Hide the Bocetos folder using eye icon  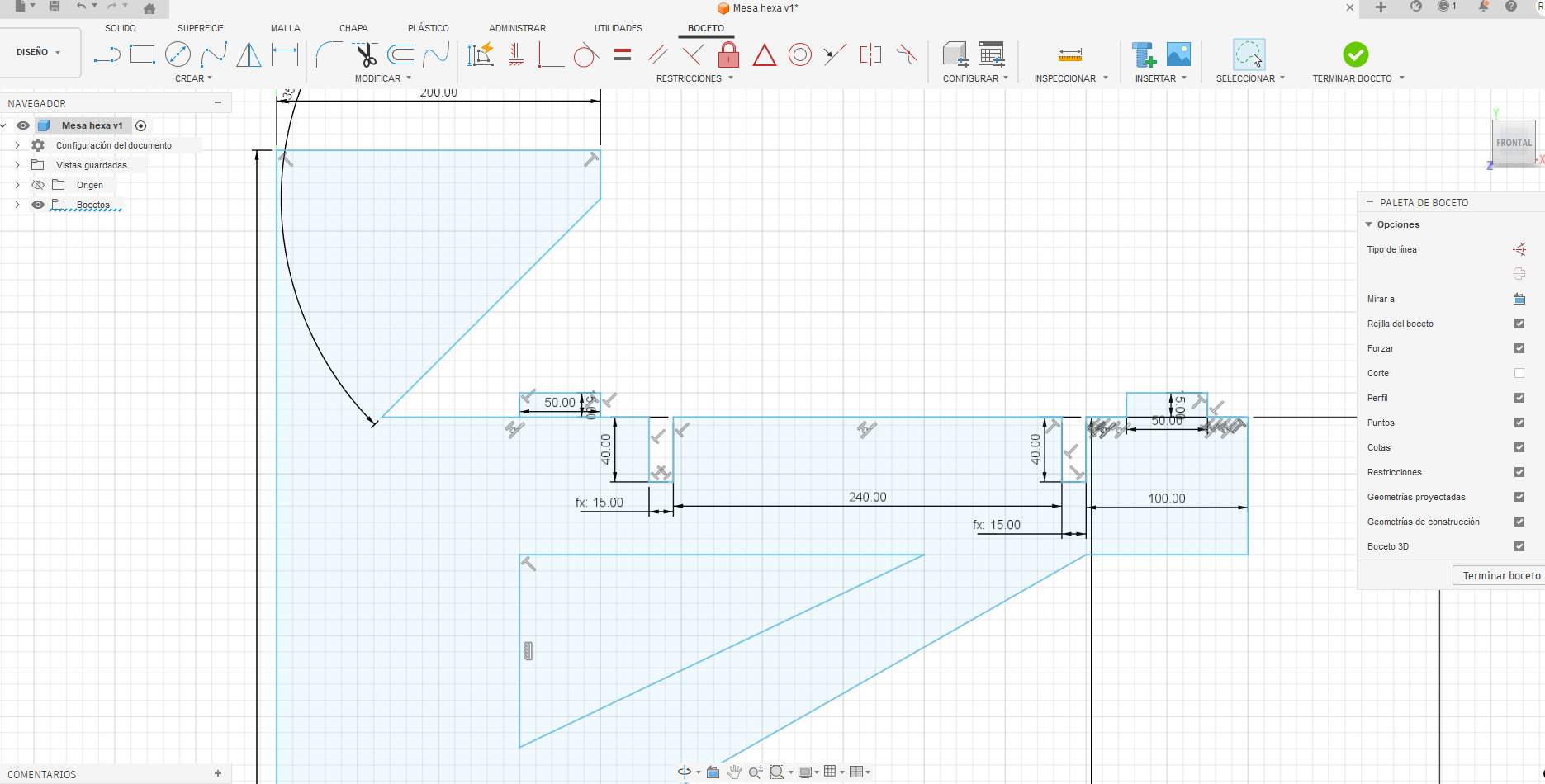click(x=38, y=205)
